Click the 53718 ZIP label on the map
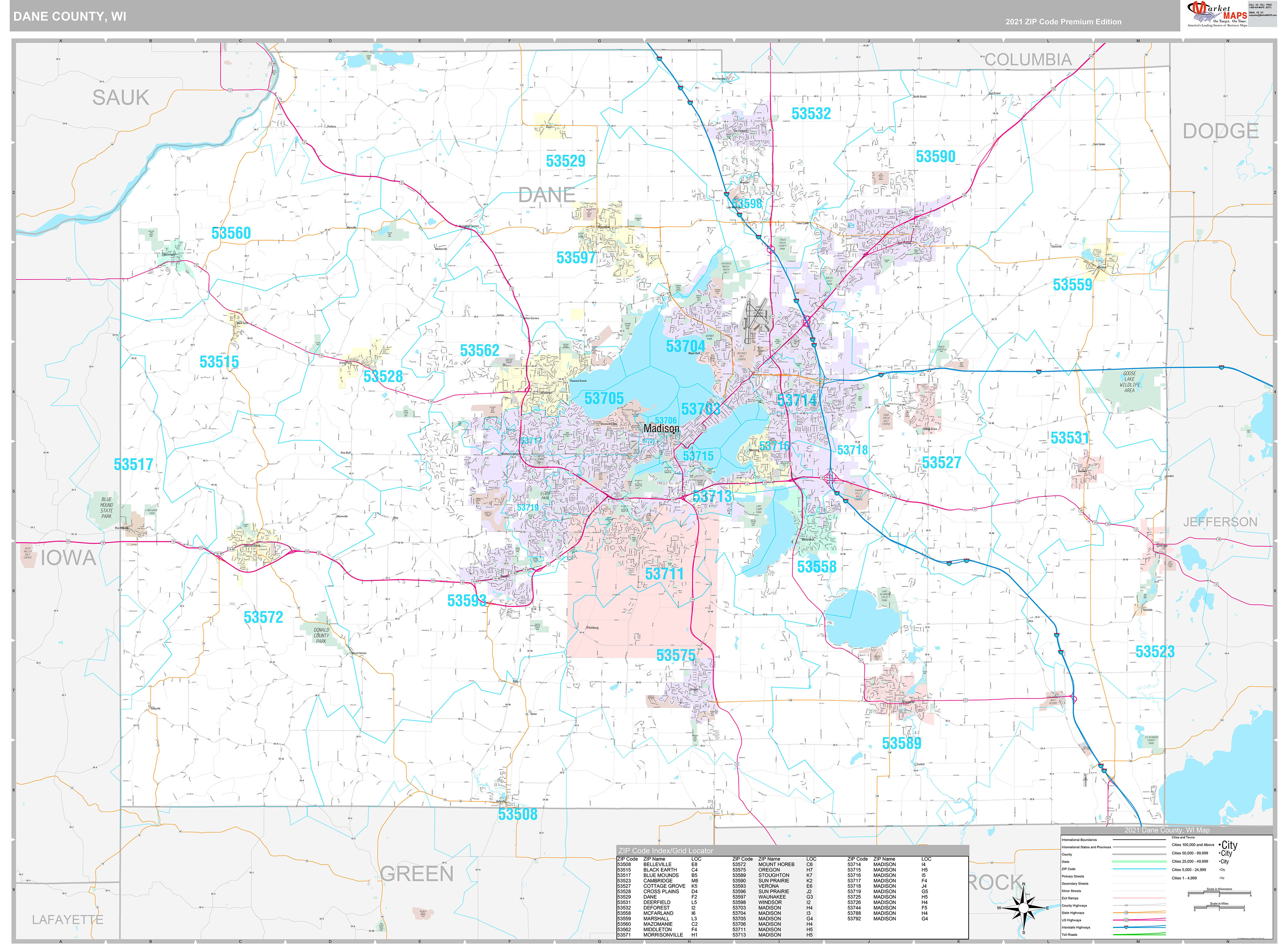This screenshot has height=945, width=1288. coord(852,450)
